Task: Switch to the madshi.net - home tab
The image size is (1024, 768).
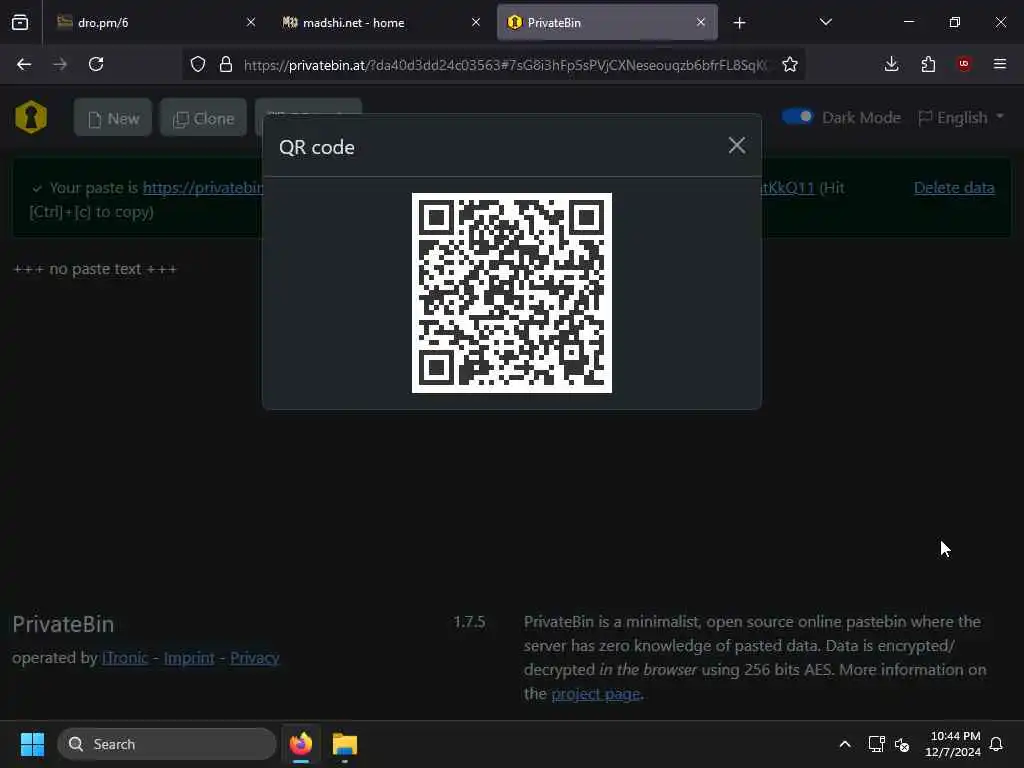Action: pyautogui.click(x=380, y=22)
